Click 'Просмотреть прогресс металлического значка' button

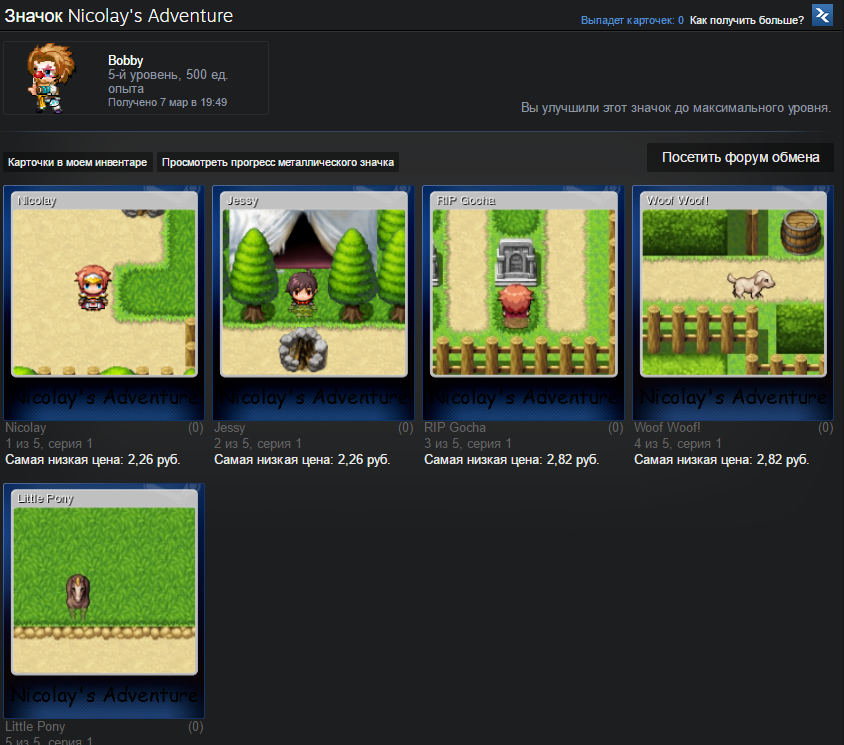pos(278,162)
